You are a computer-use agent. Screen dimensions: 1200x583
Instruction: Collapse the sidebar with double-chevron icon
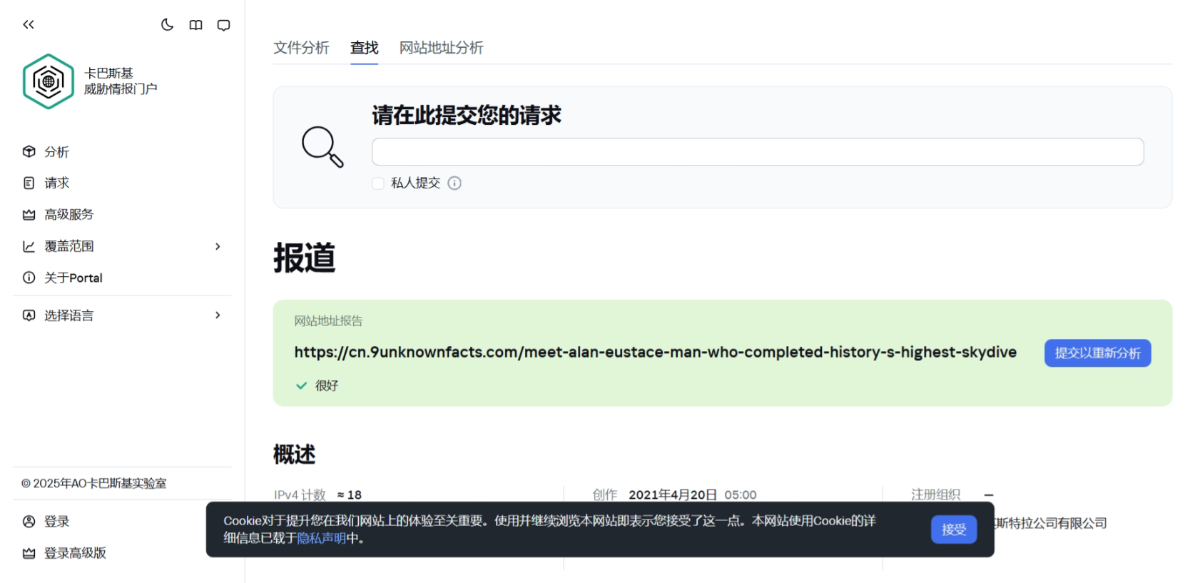[x=28, y=25]
